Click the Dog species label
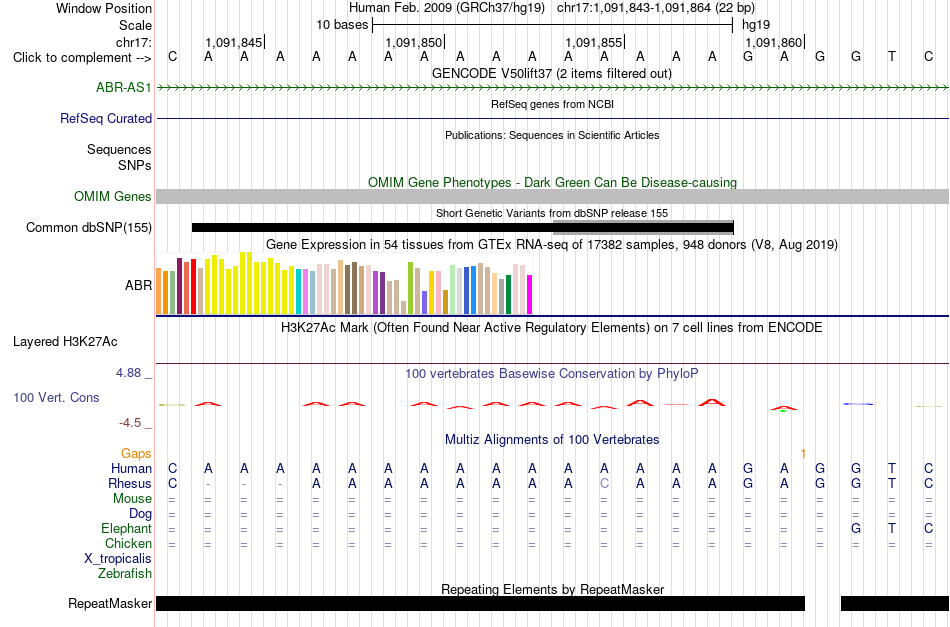This screenshot has height=627, width=950. tap(140, 514)
